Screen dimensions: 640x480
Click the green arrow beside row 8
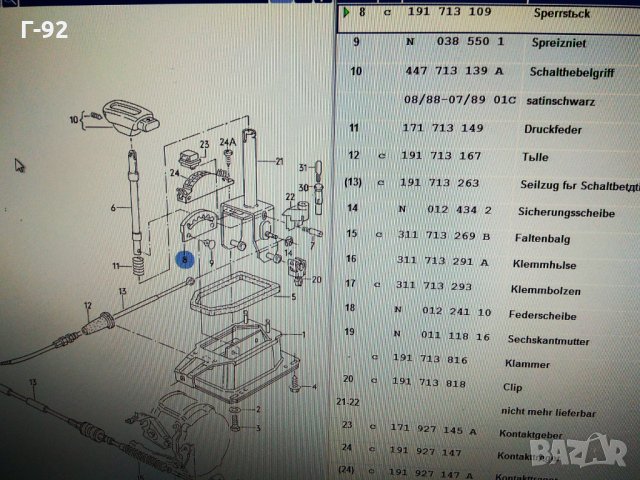coord(345,14)
